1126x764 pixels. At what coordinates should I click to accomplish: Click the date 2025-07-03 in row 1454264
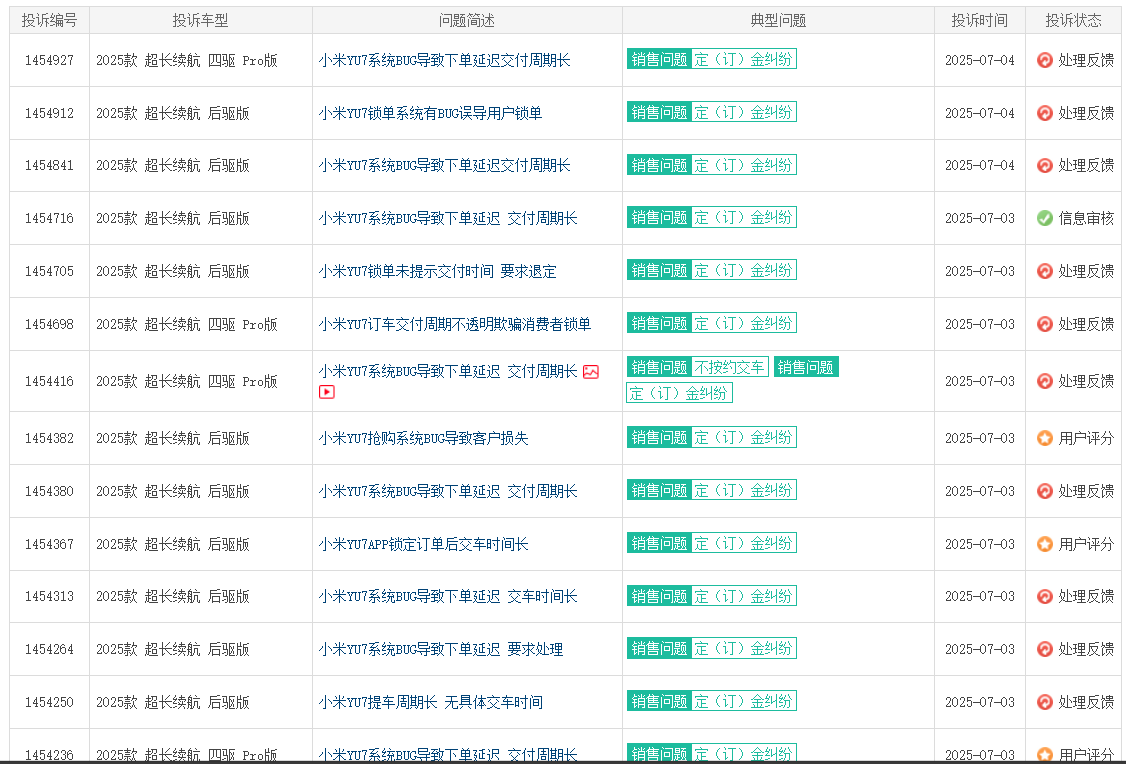(x=980, y=649)
